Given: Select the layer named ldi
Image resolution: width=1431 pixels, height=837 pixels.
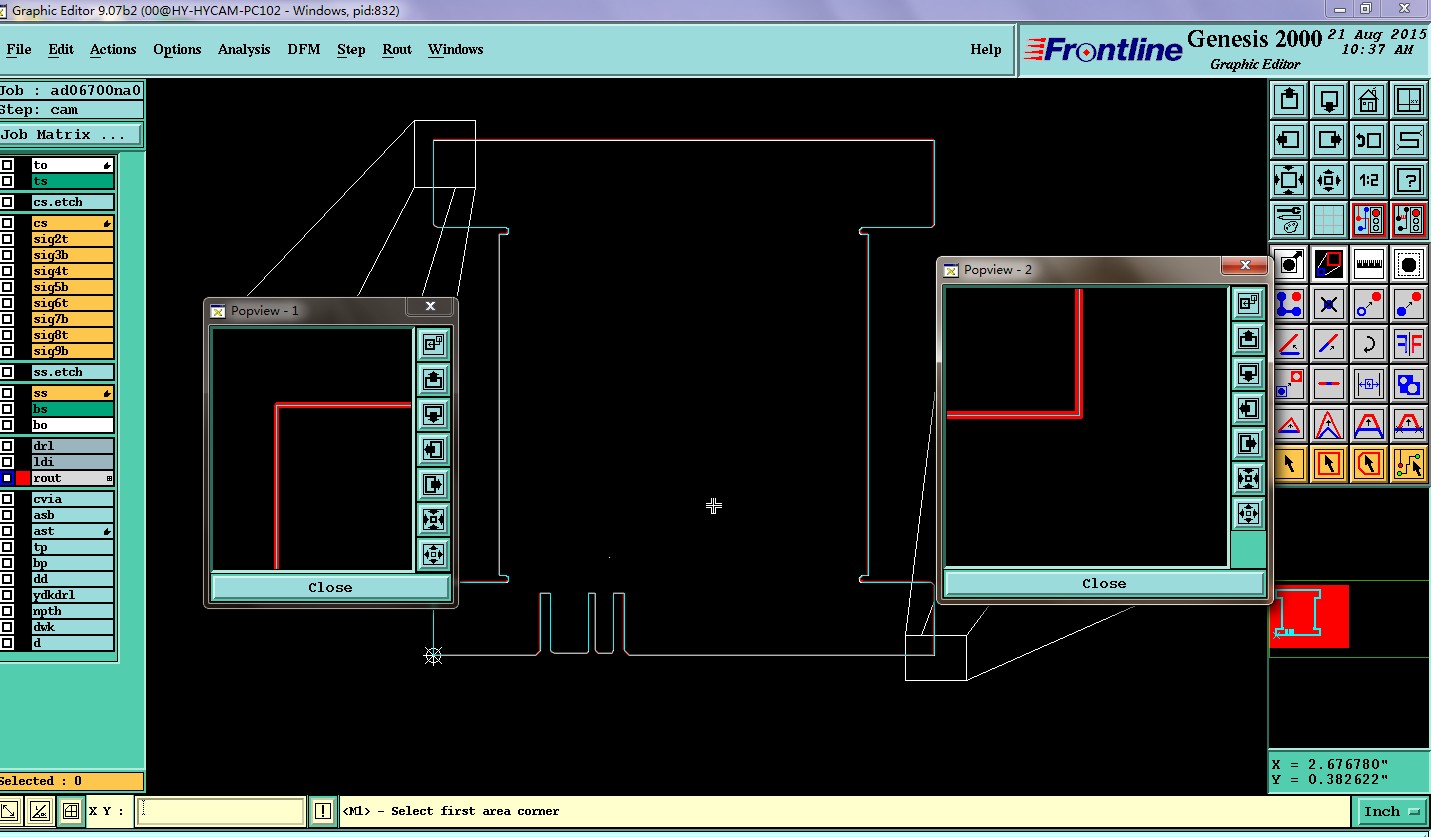Looking at the screenshot, I should 72,462.
